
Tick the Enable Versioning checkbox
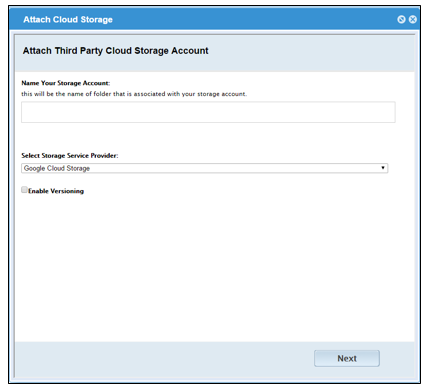click(x=24, y=190)
